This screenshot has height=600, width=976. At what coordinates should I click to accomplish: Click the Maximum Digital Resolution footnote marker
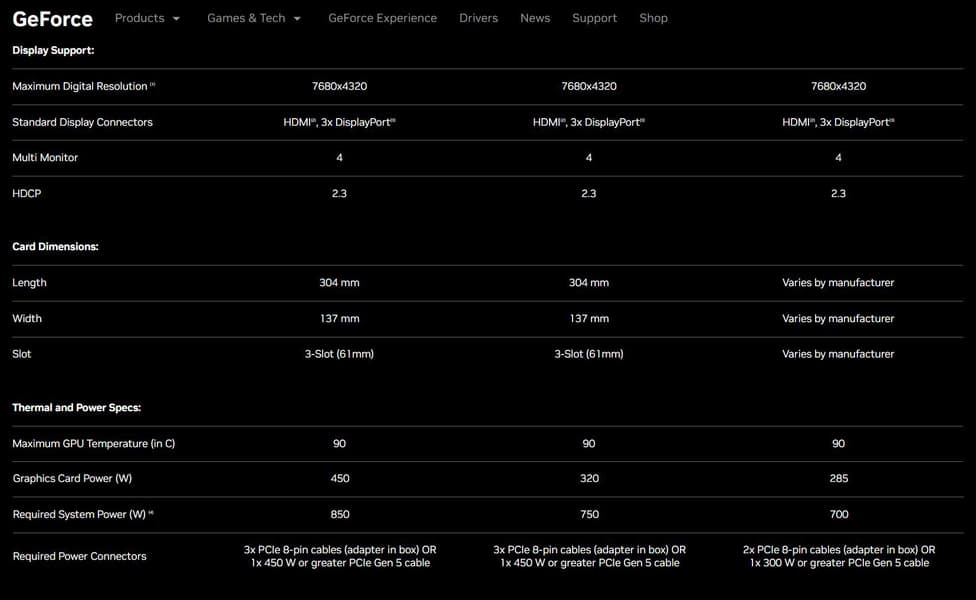tap(153, 85)
